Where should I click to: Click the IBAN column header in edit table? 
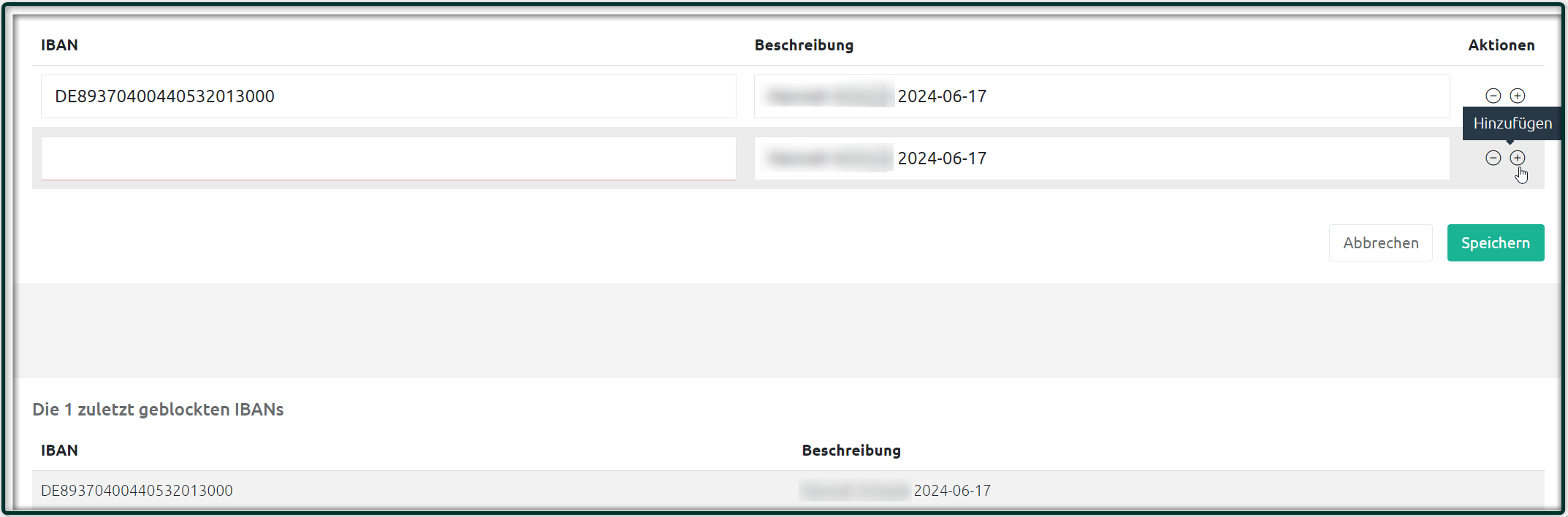pyautogui.click(x=59, y=45)
